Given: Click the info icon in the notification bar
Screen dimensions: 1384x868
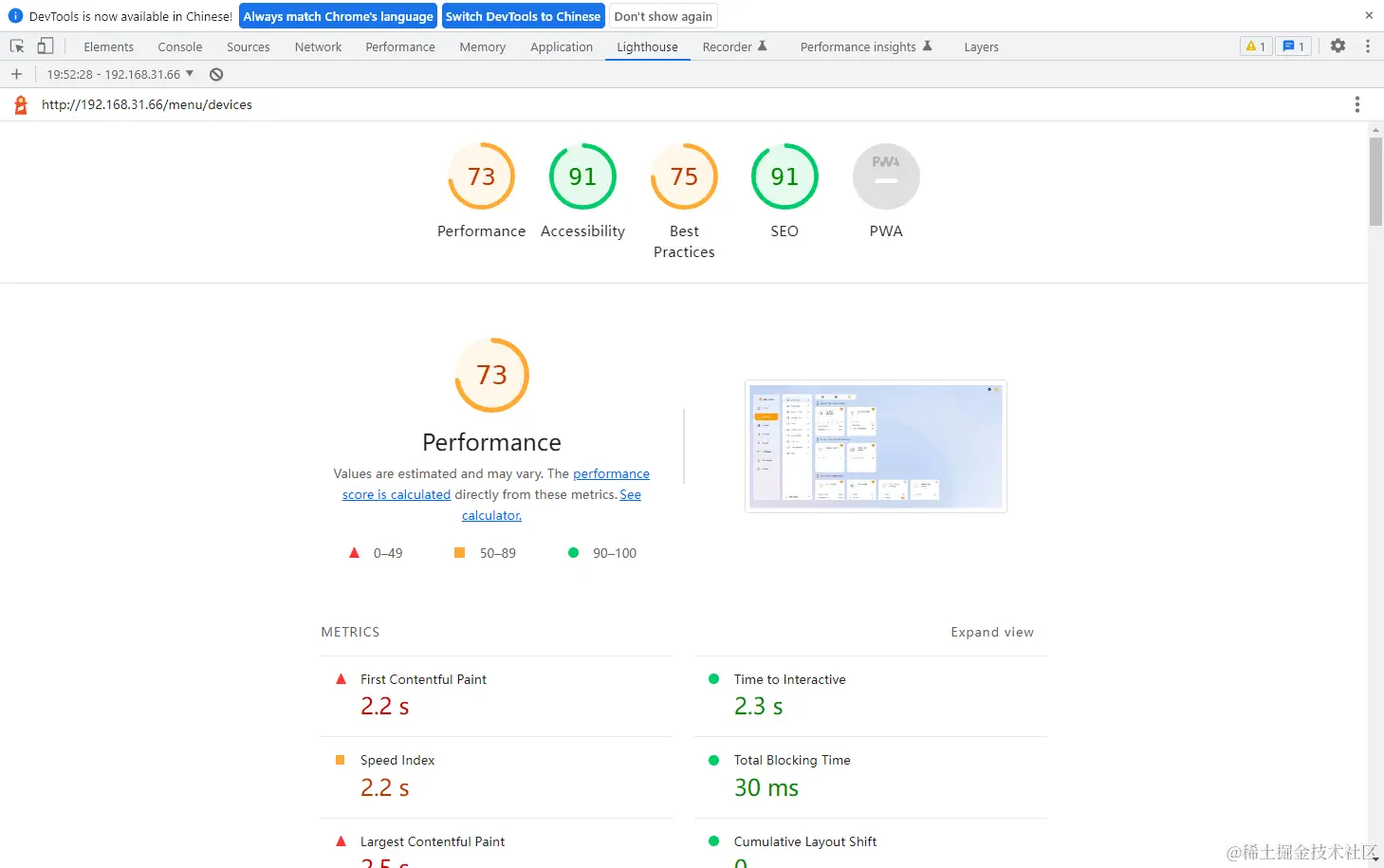Looking at the screenshot, I should click(x=15, y=16).
